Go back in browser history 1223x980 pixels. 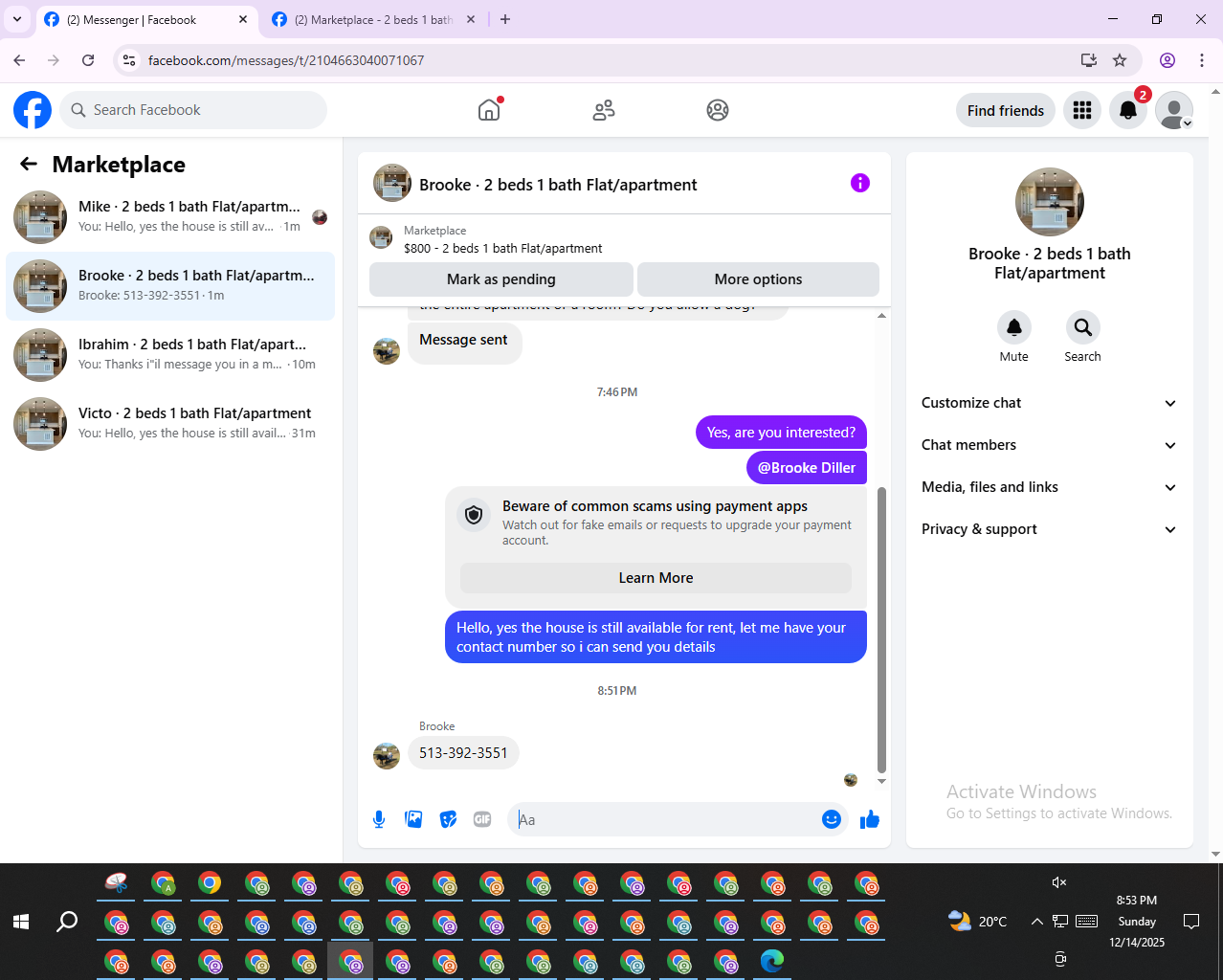pyautogui.click(x=19, y=60)
